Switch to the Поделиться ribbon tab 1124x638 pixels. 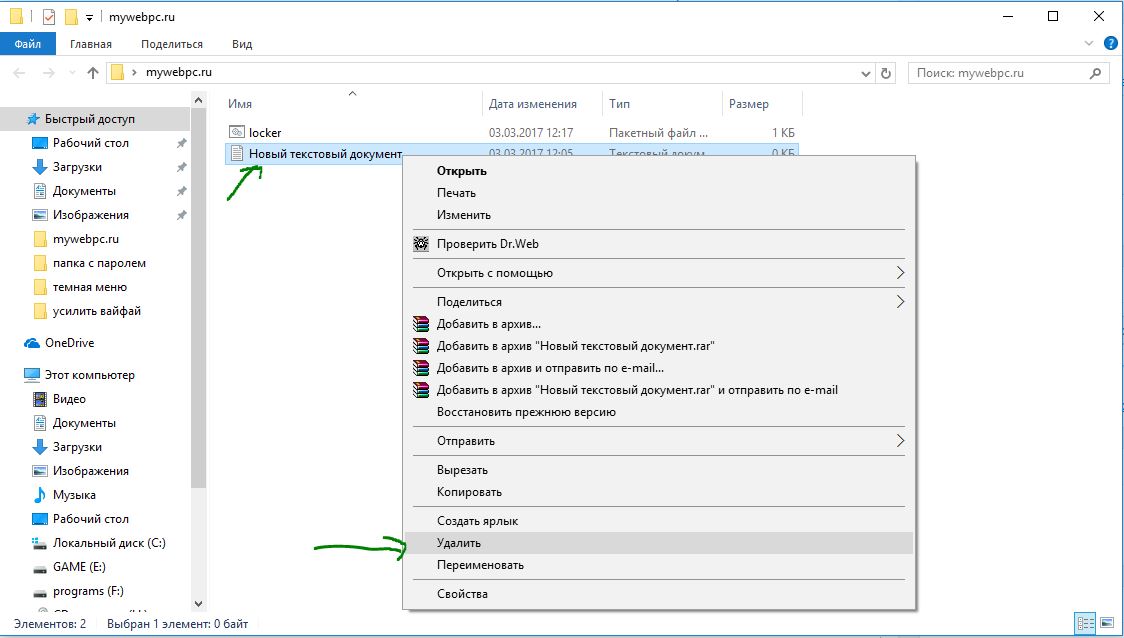point(172,44)
